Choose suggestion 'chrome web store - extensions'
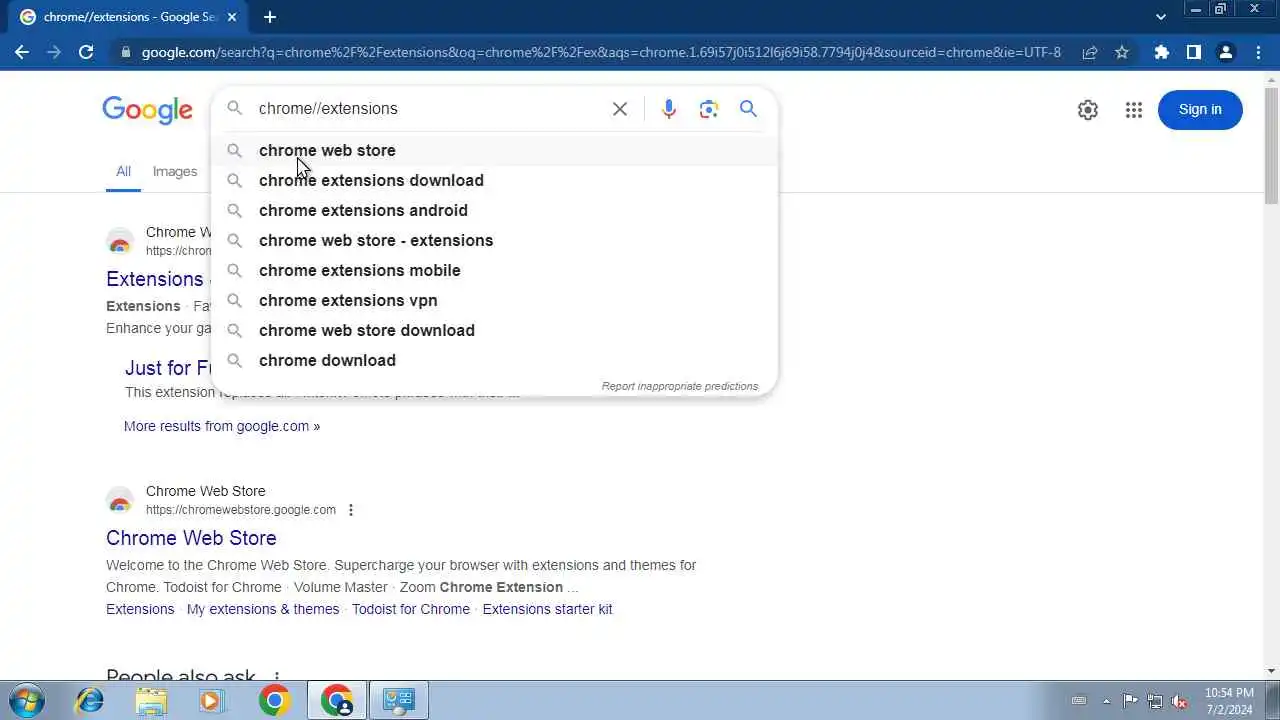 pos(494,240)
